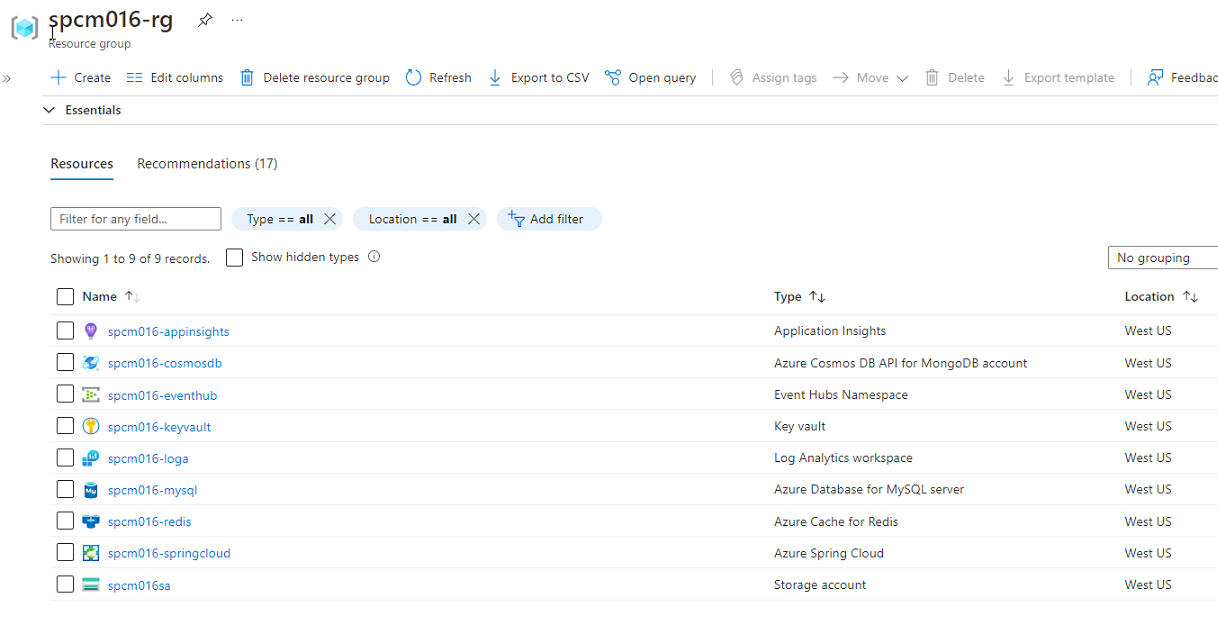Open spcm016-keyvault resource

tap(159, 427)
